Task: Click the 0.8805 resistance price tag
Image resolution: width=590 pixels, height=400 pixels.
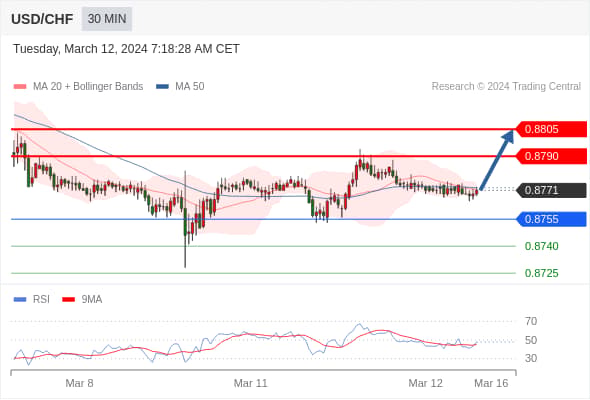Action: (551, 129)
